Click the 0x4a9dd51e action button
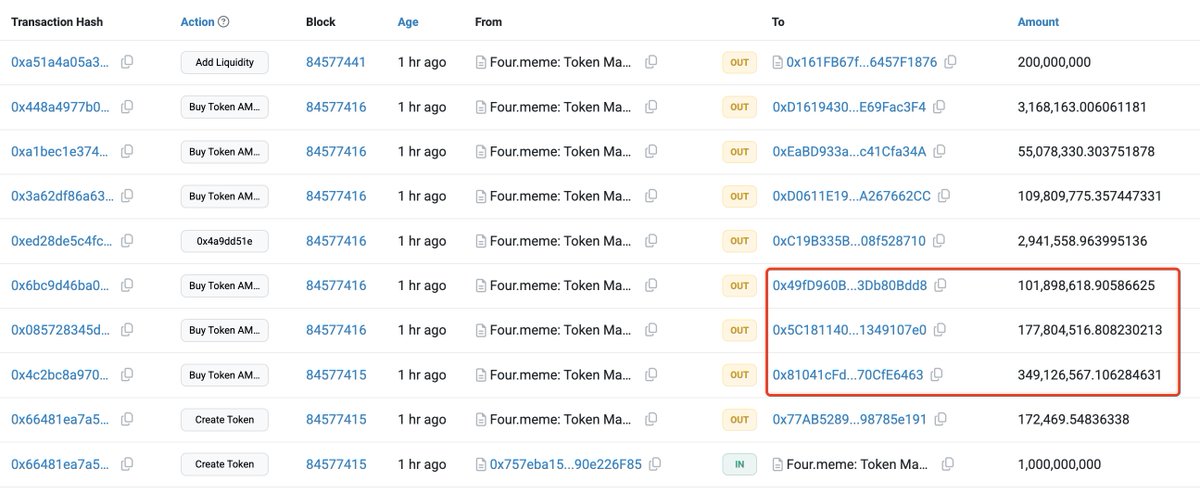 coord(224,241)
